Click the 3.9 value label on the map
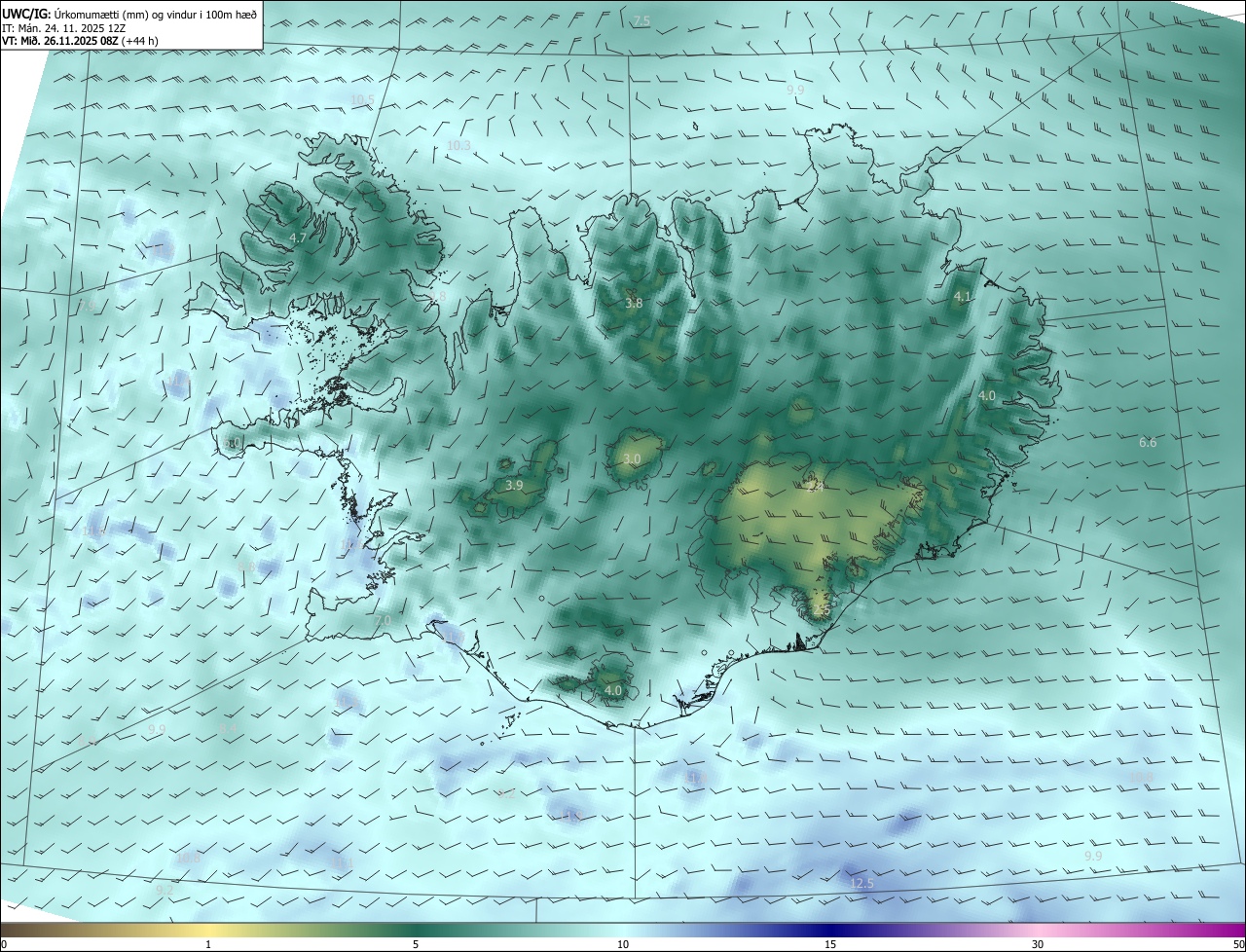The width and height of the screenshot is (1246, 952). coord(515,485)
